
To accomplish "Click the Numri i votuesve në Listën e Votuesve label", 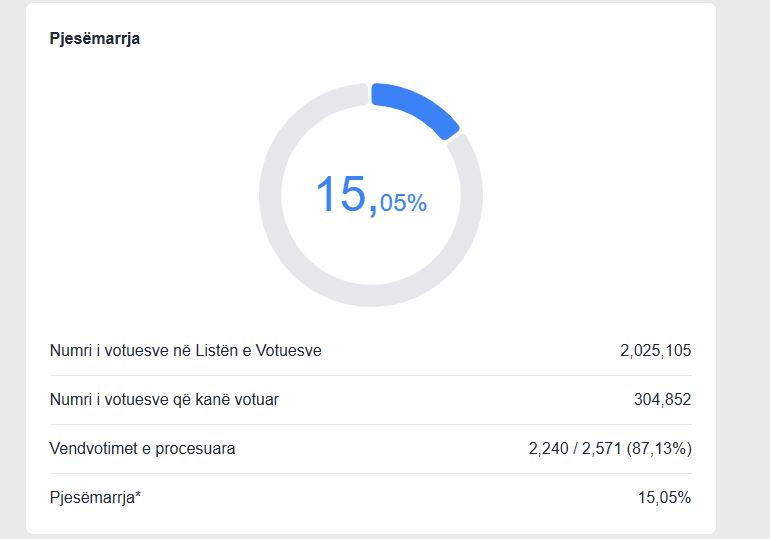I will (185, 351).
